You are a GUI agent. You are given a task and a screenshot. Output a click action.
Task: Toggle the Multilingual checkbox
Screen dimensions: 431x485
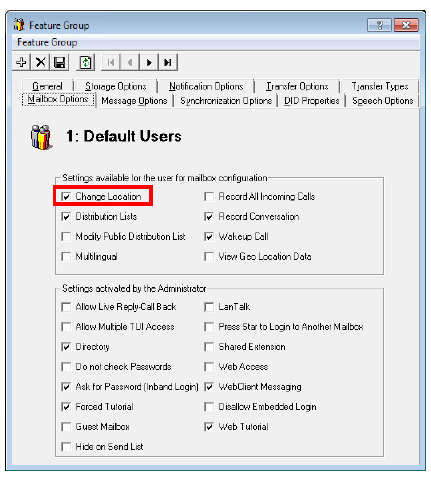66,257
